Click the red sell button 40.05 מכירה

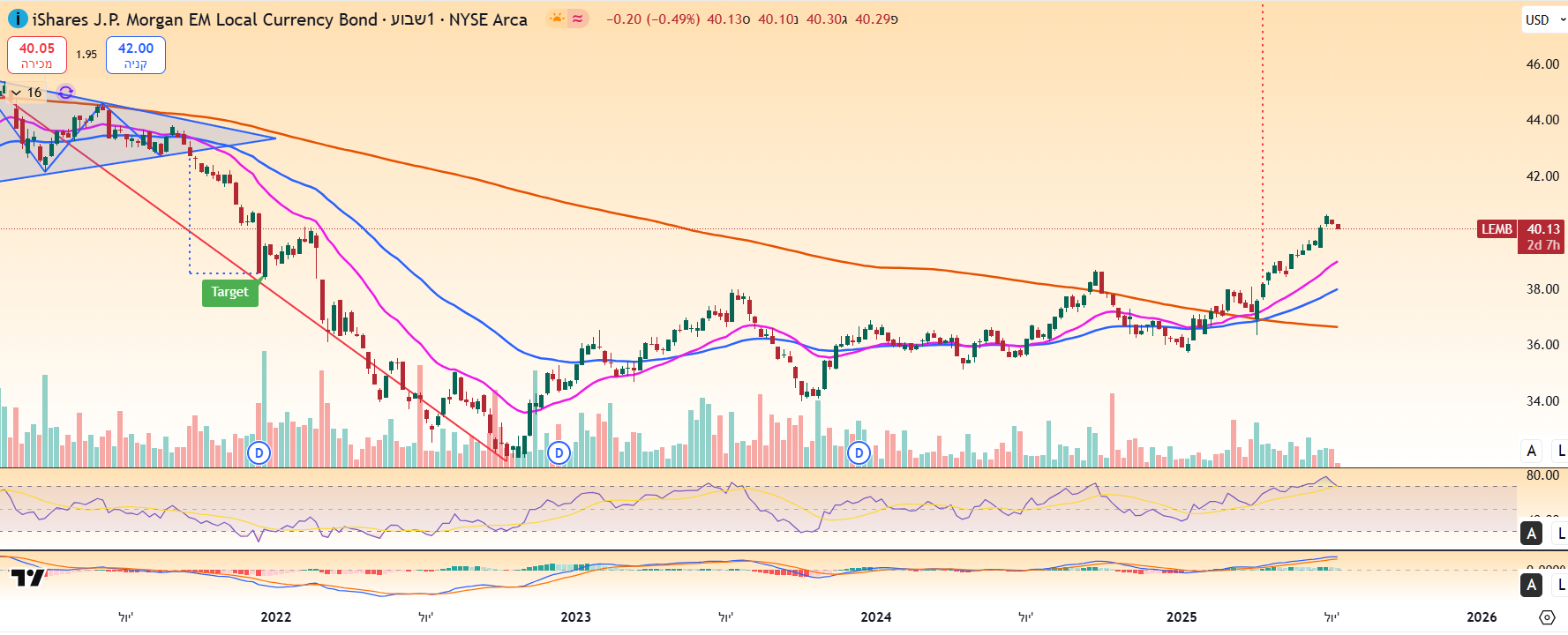pyautogui.click(x=37, y=55)
